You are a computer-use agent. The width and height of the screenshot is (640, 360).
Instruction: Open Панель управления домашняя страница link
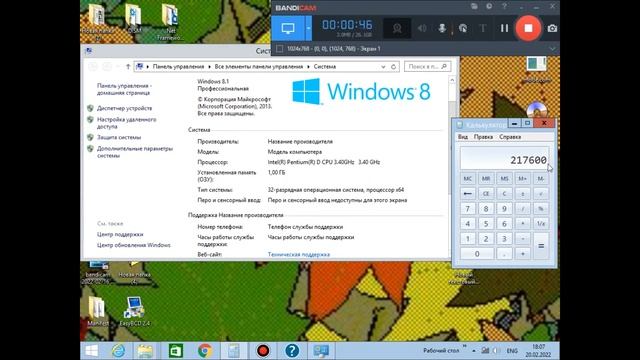(x=124, y=89)
